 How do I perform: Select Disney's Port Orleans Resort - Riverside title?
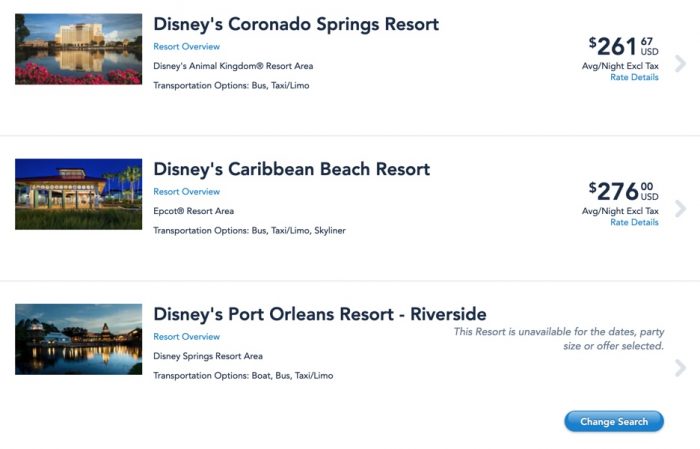click(320, 314)
